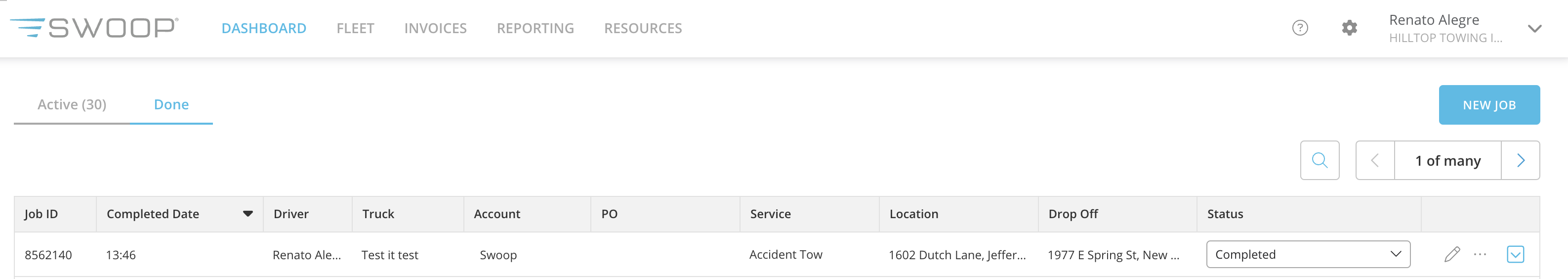Open the Fleet menu

356,29
